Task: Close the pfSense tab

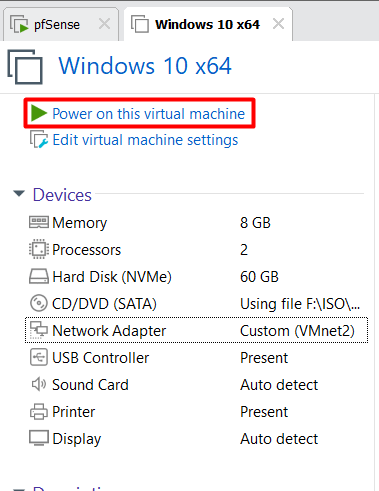Action: click(x=105, y=24)
